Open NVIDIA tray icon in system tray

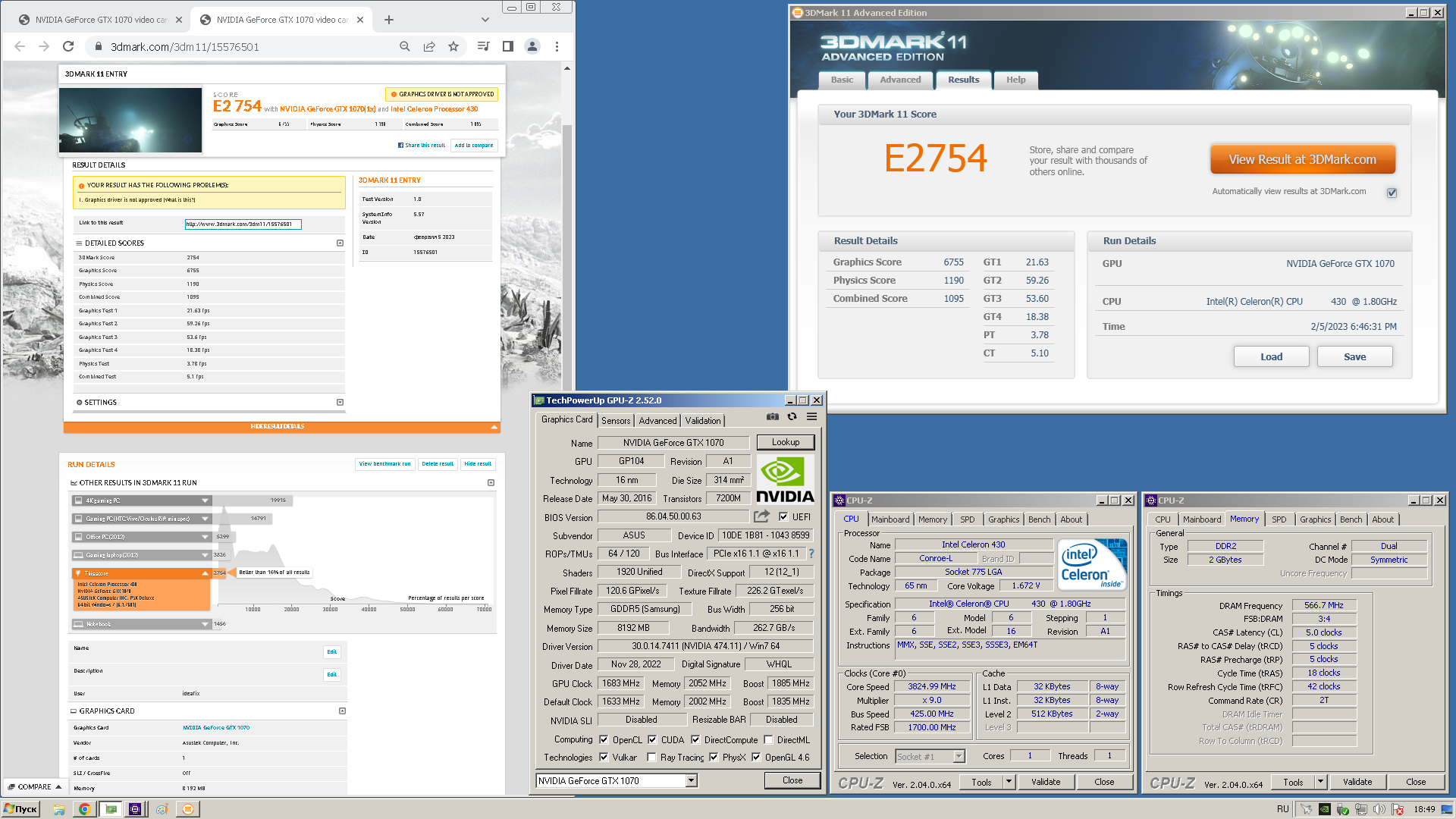click(1324, 809)
